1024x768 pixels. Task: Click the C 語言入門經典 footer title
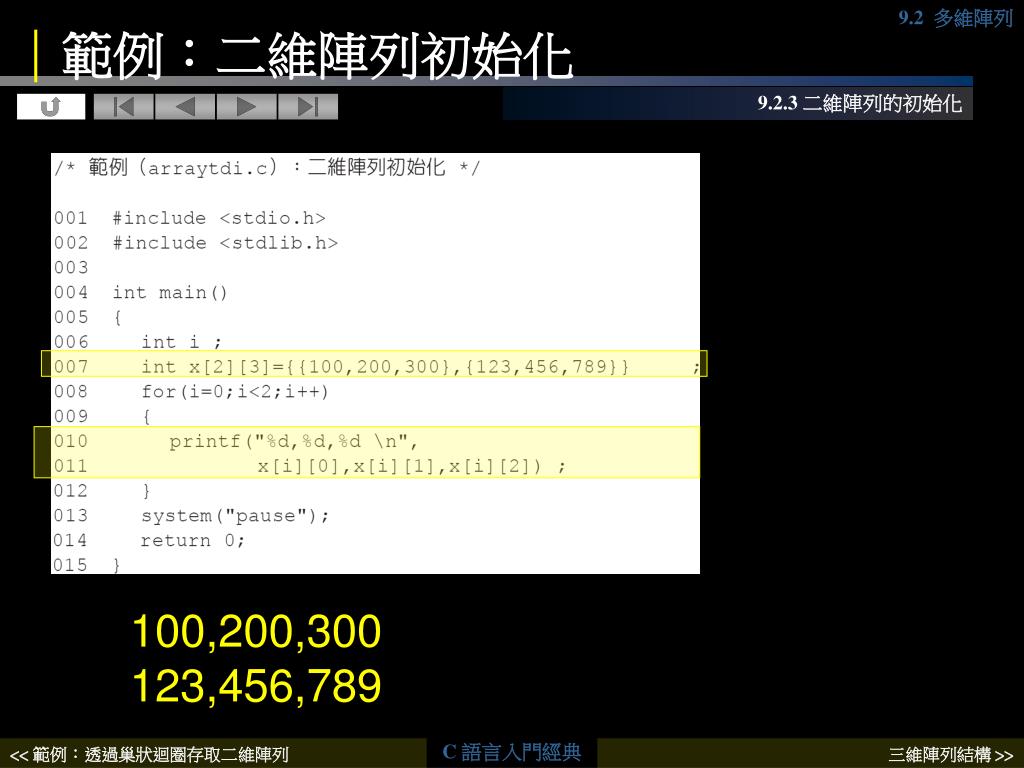coord(511,752)
